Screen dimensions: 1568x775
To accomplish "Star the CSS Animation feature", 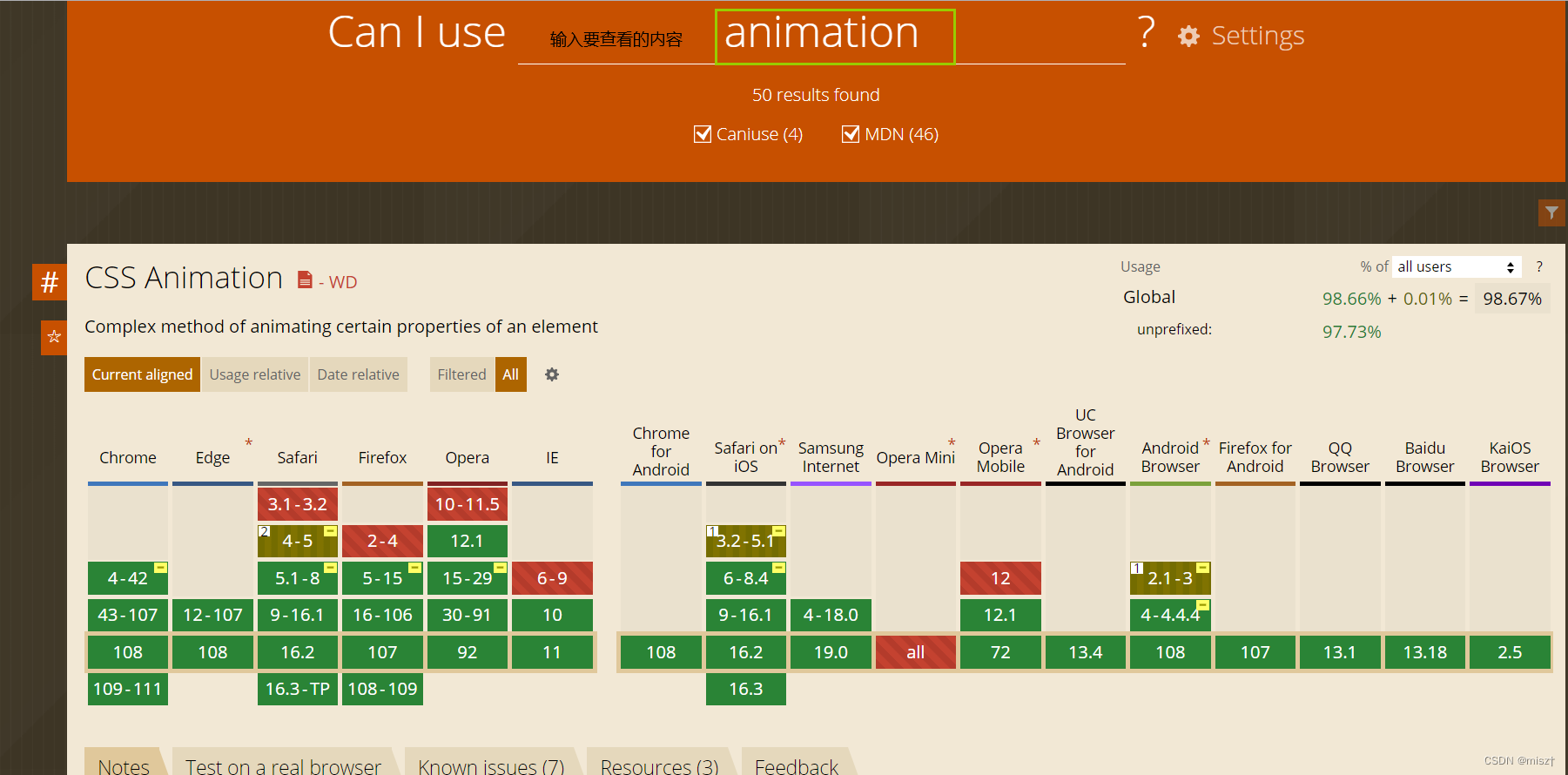I will point(54,337).
